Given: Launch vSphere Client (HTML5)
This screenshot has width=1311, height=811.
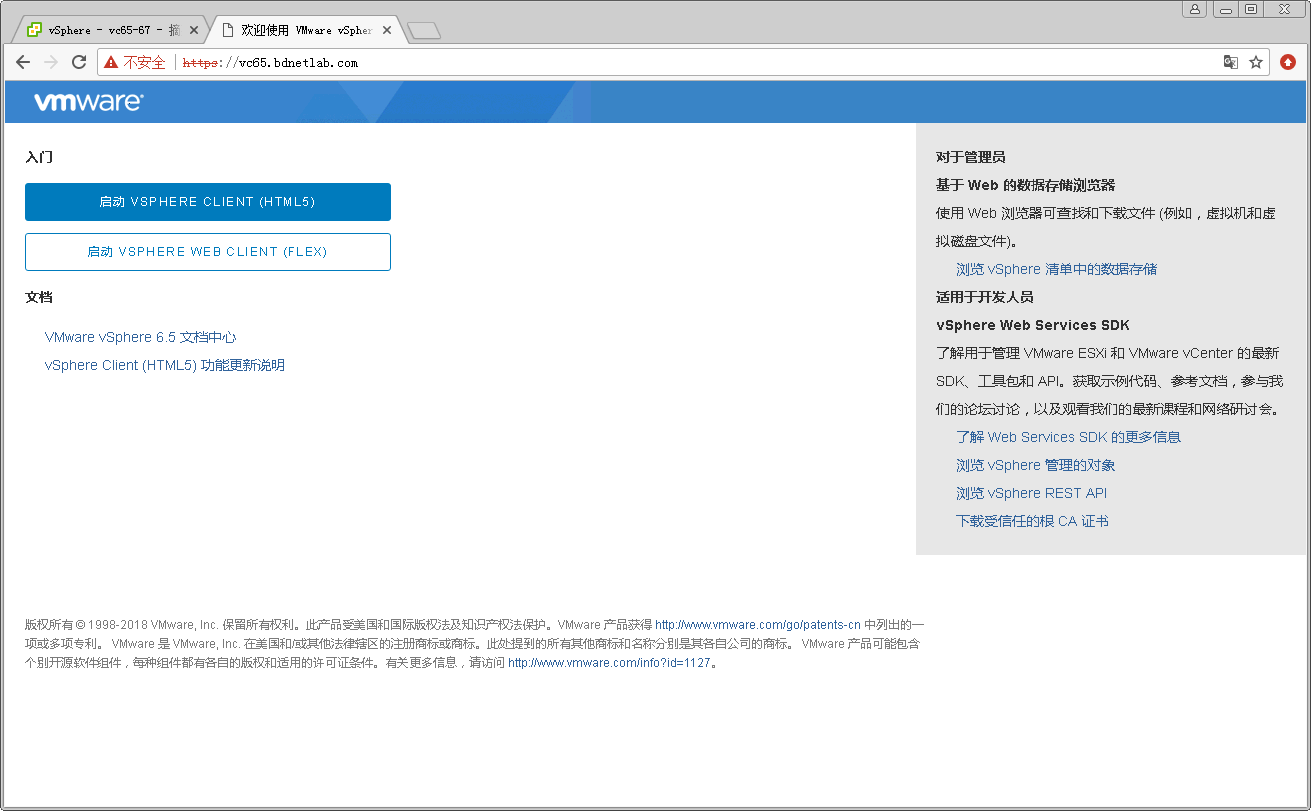Looking at the screenshot, I should 208,202.
